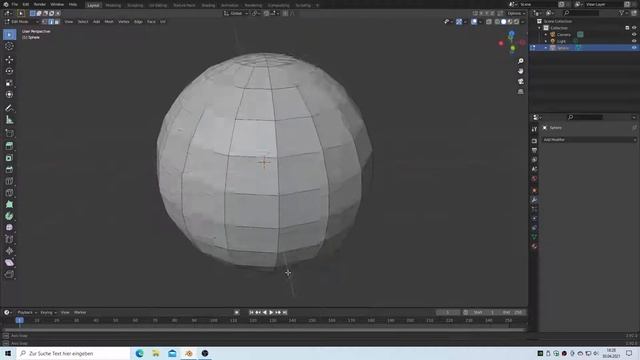Expand the Light tree item

click(546, 41)
